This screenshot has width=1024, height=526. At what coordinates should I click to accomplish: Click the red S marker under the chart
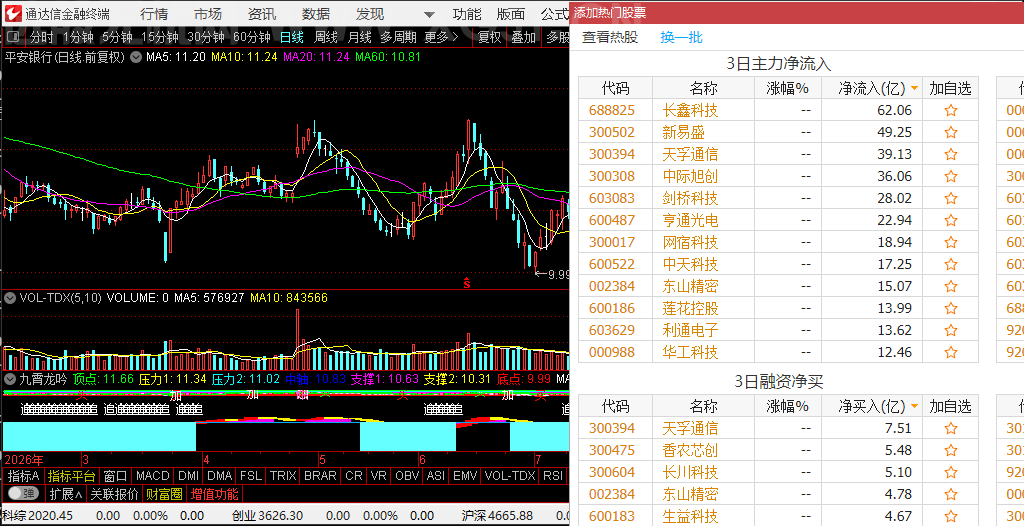[x=467, y=283]
